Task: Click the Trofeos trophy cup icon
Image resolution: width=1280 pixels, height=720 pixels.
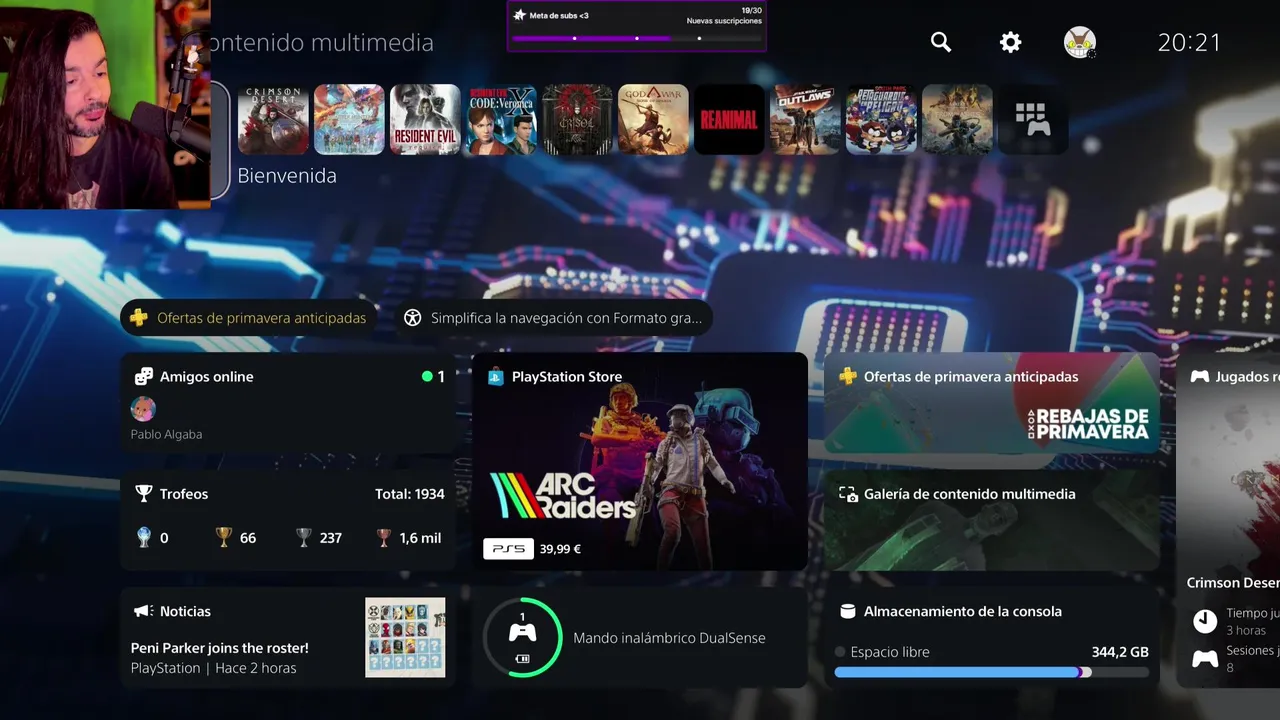Action: (143, 494)
